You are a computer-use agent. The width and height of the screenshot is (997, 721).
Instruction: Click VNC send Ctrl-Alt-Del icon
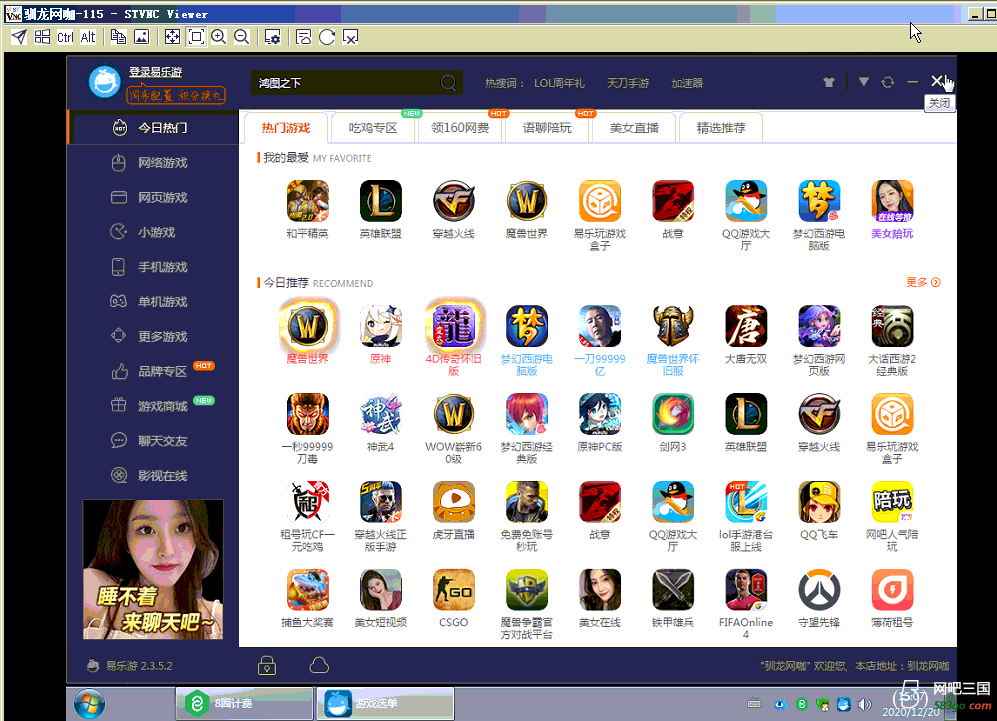(x=19, y=37)
